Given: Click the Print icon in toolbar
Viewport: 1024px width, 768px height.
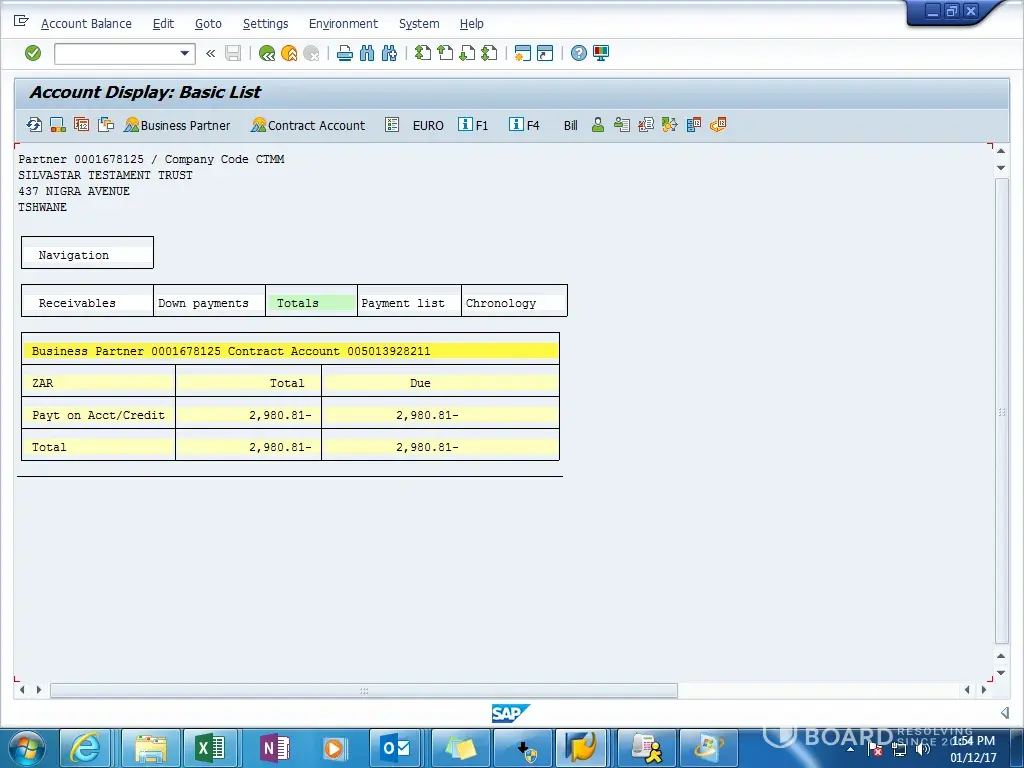Looking at the screenshot, I should pos(345,53).
